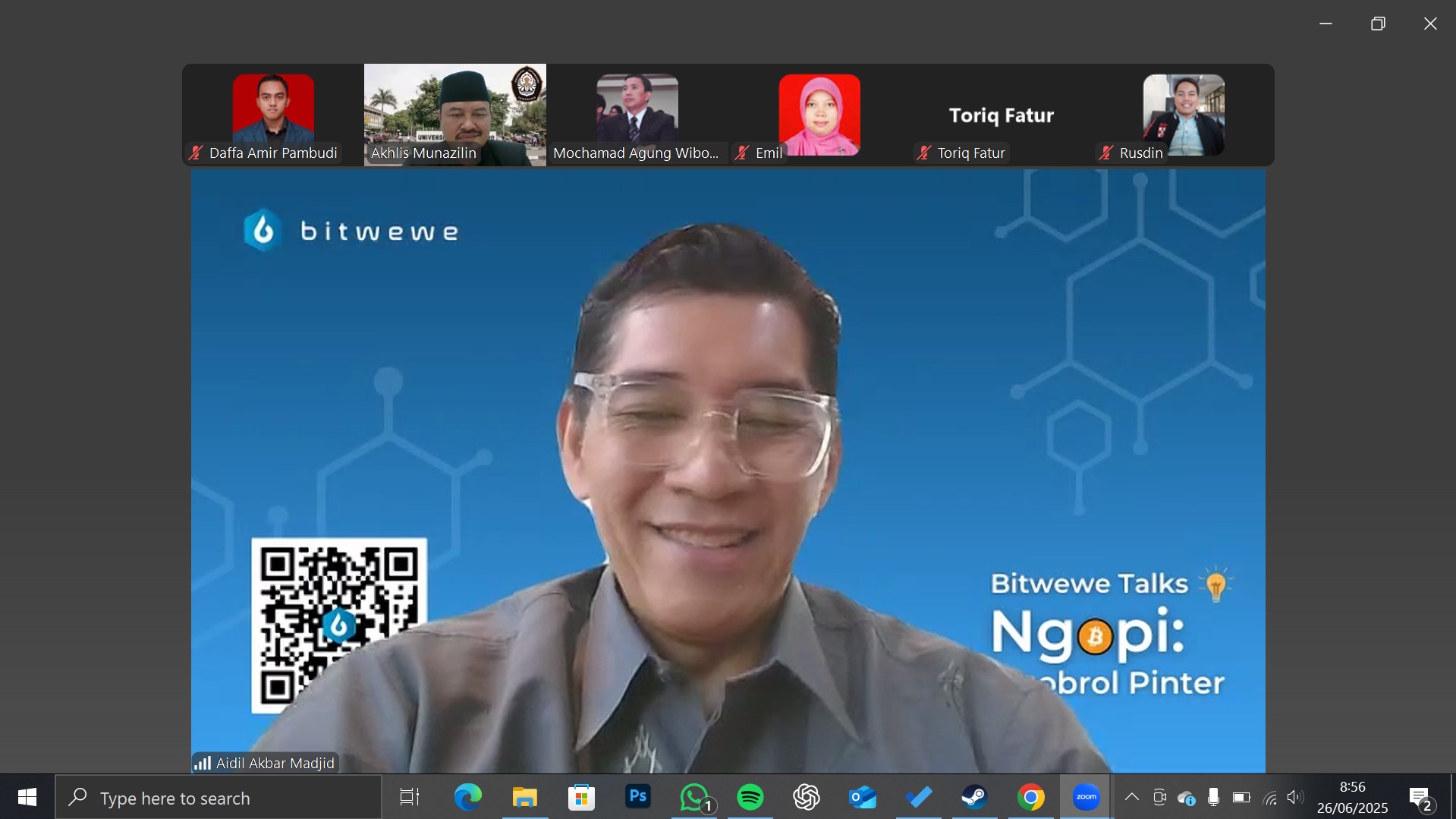Select Mochamad Agung Wibo... participant thumbnail
Screen dimensions: 1456x819
pyautogui.click(x=637, y=115)
